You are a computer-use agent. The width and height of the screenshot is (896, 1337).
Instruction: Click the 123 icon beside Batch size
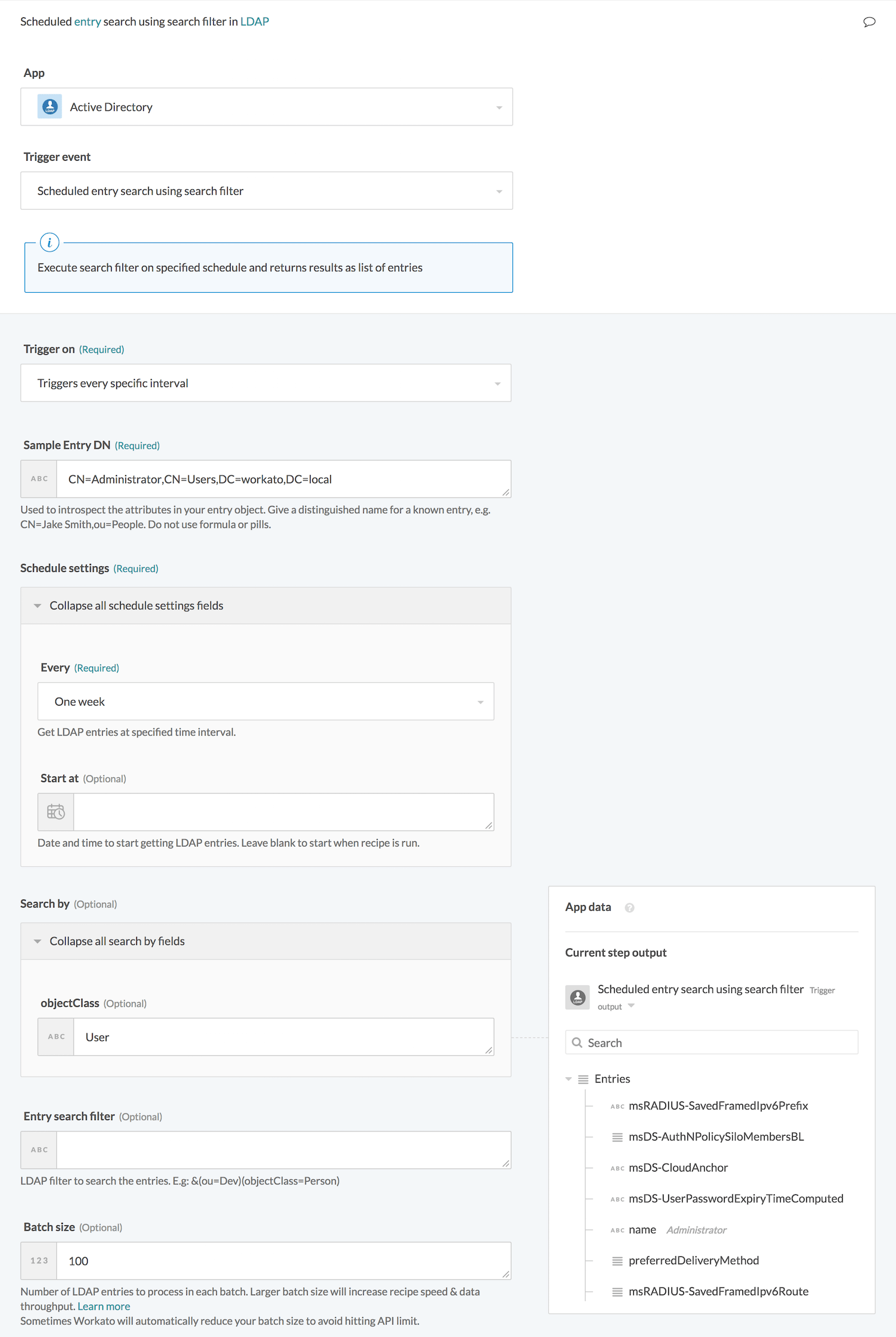(x=39, y=1261)
